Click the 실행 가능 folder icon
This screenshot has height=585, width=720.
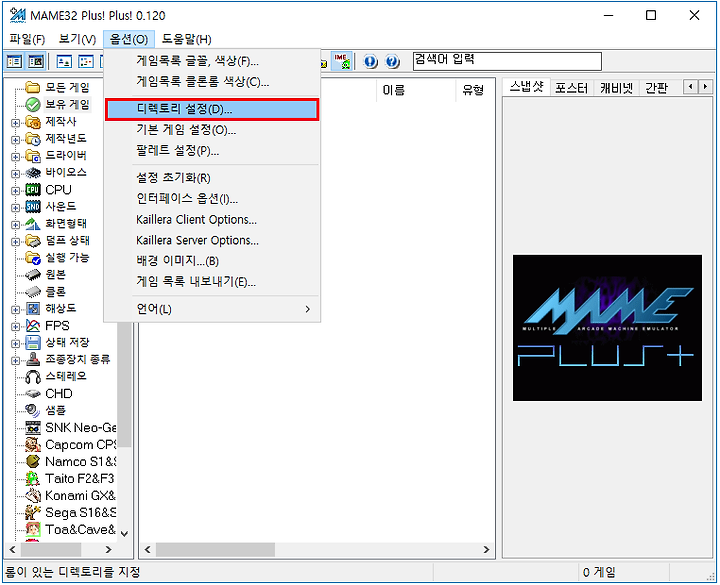33,258
